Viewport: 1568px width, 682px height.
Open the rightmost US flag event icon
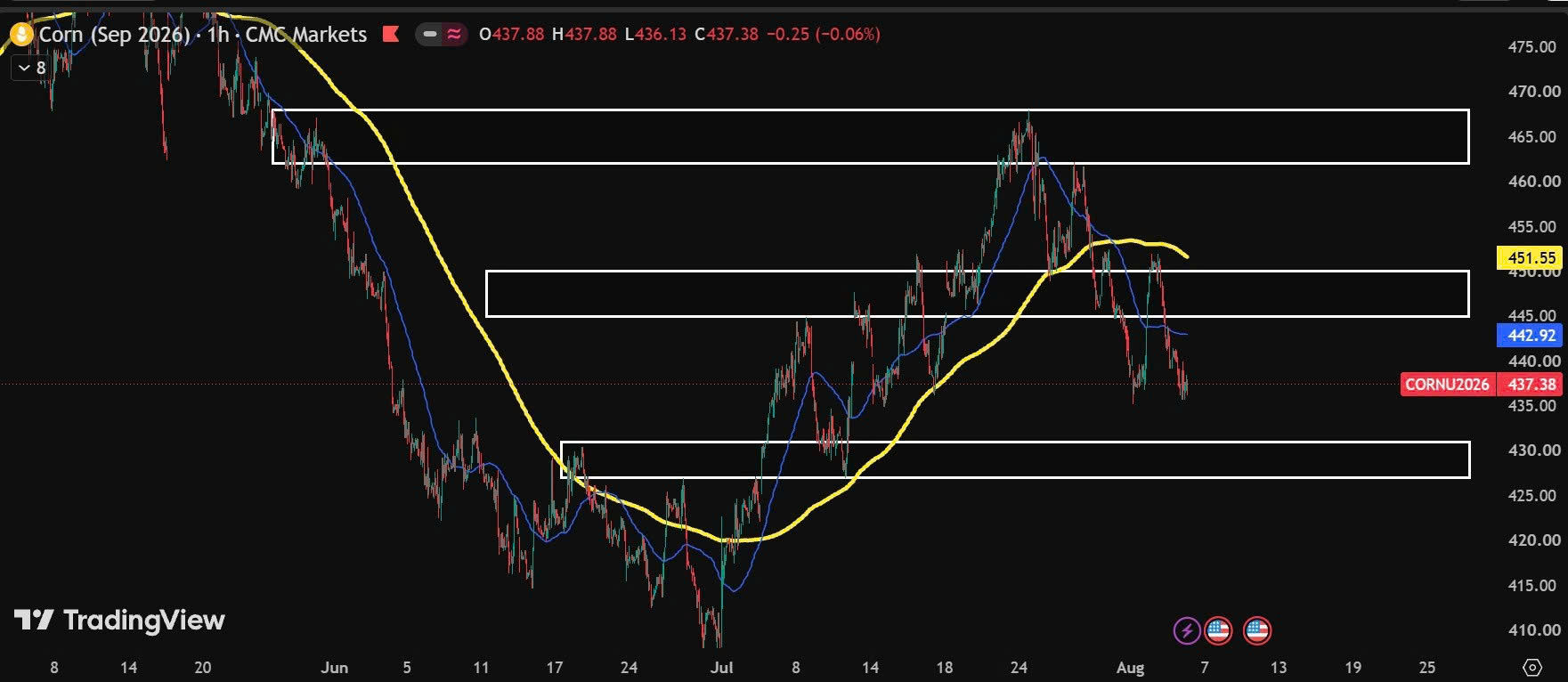tap(1257, 631)
